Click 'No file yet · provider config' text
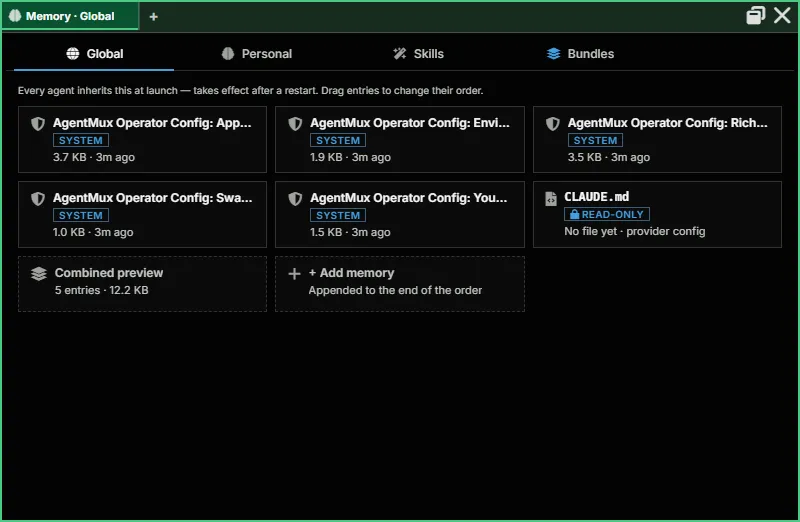 point(635,231)
